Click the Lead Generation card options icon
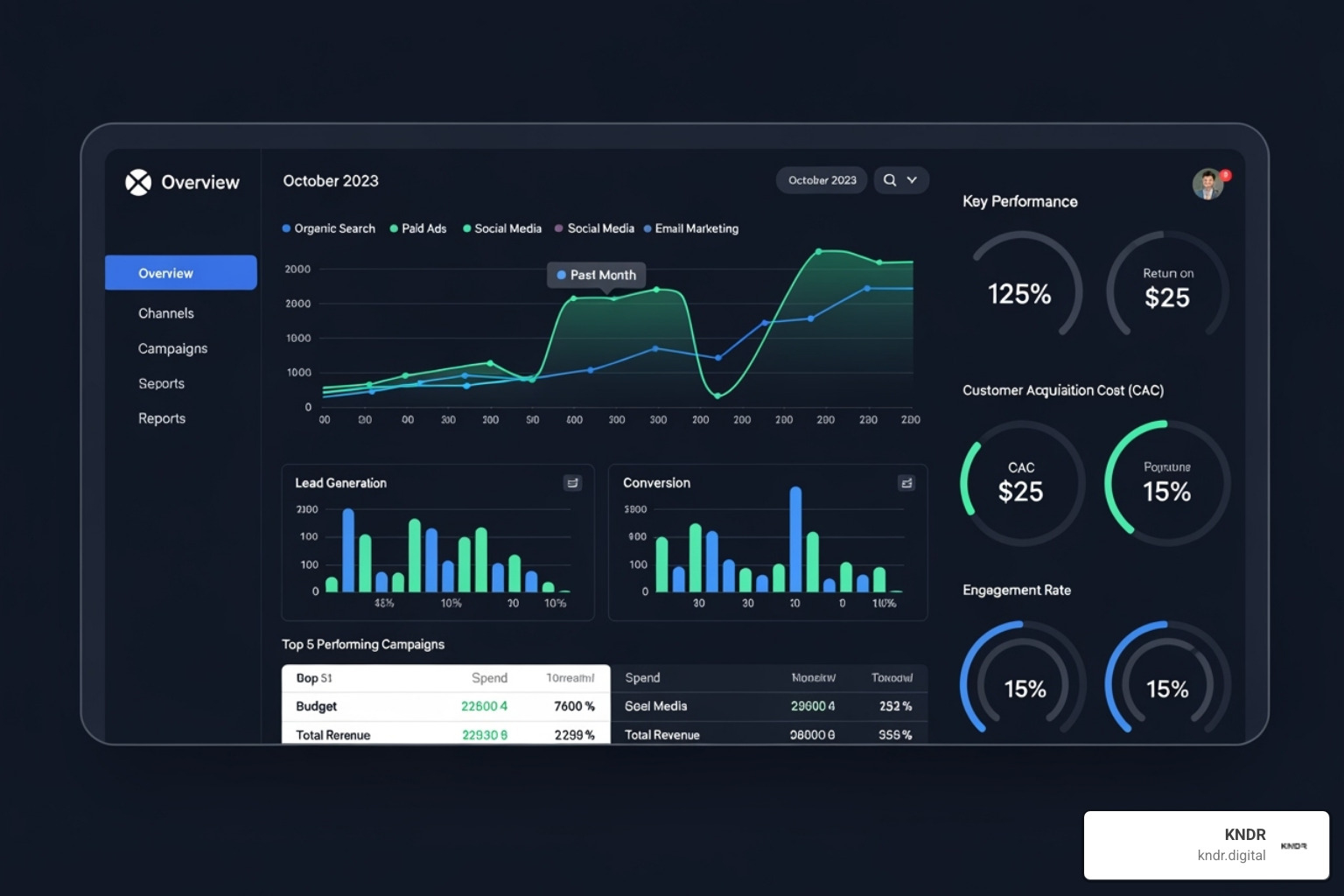This screenshot has width=1344, height=896. coord(573,483)
